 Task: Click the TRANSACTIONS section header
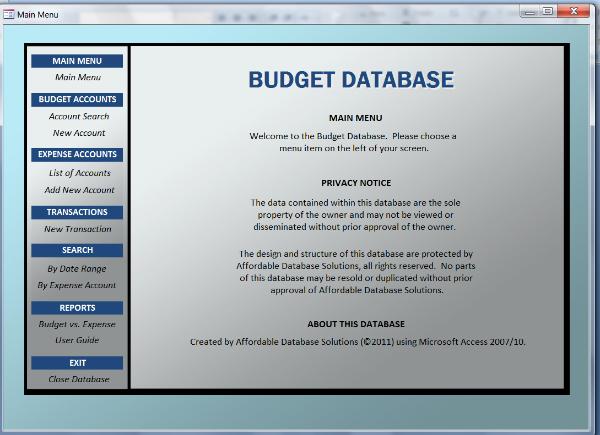[77, 212]
